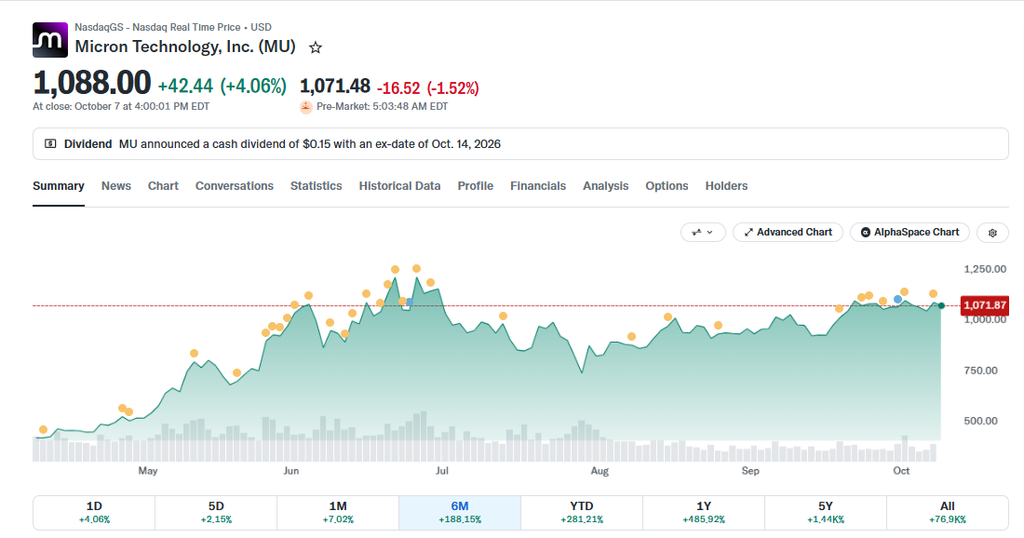Switch to the News tab
Image resolution: width=1024 pixels, height=538 pixels.
(x=116, y=186)
